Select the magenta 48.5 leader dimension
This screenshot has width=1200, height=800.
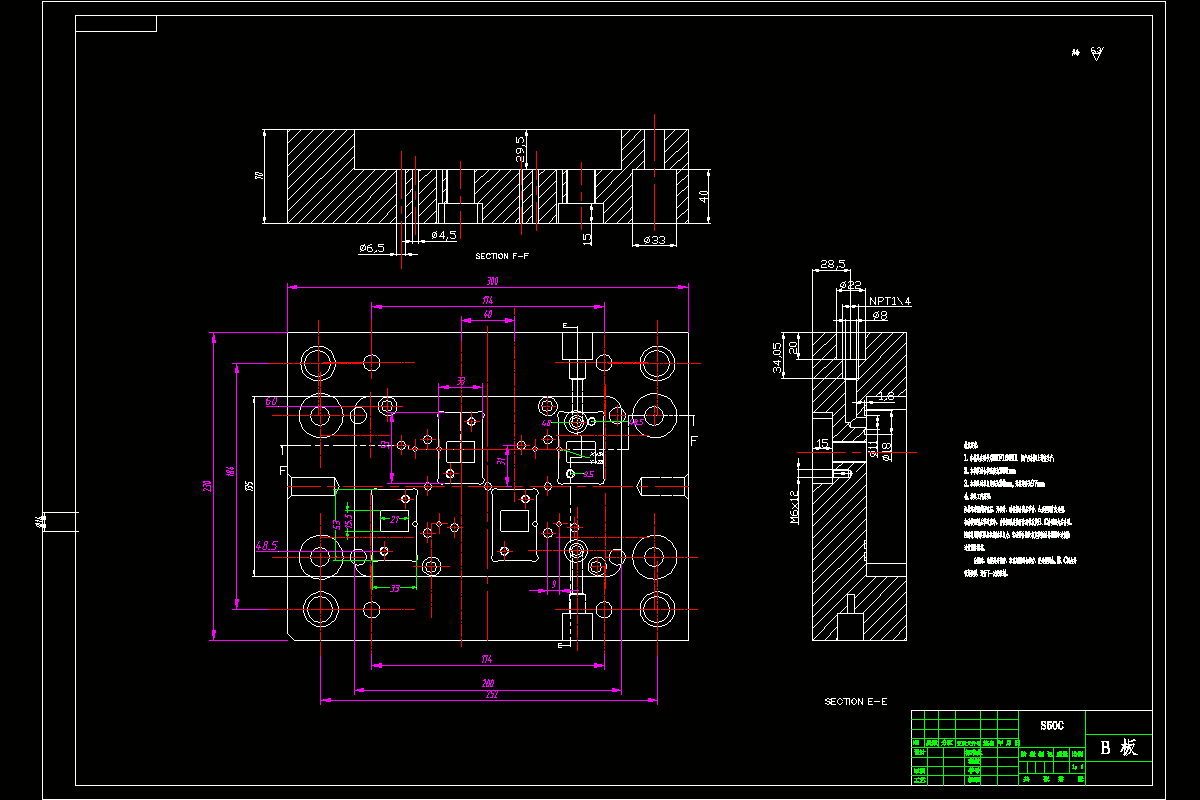267,546
